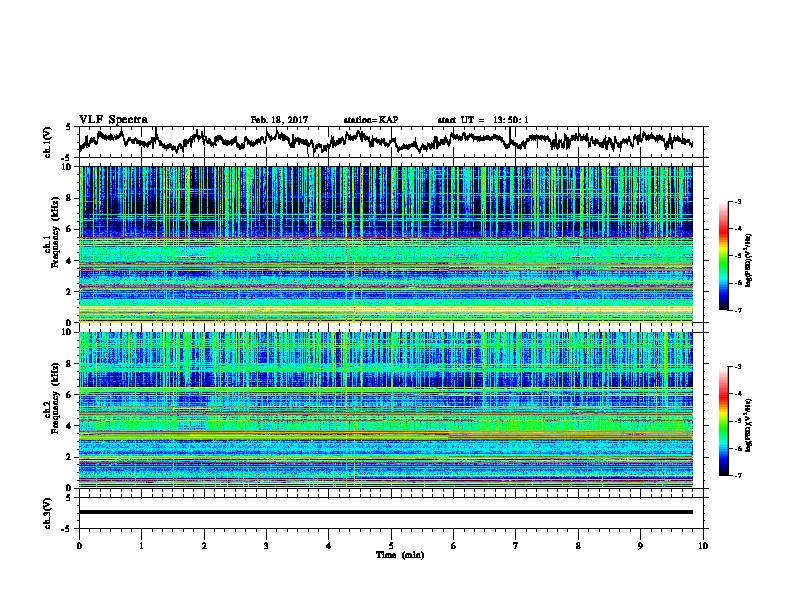Click the time axis tick label 2
The height and width of the screenshot is (612, 792).
(x=204, y=546)
